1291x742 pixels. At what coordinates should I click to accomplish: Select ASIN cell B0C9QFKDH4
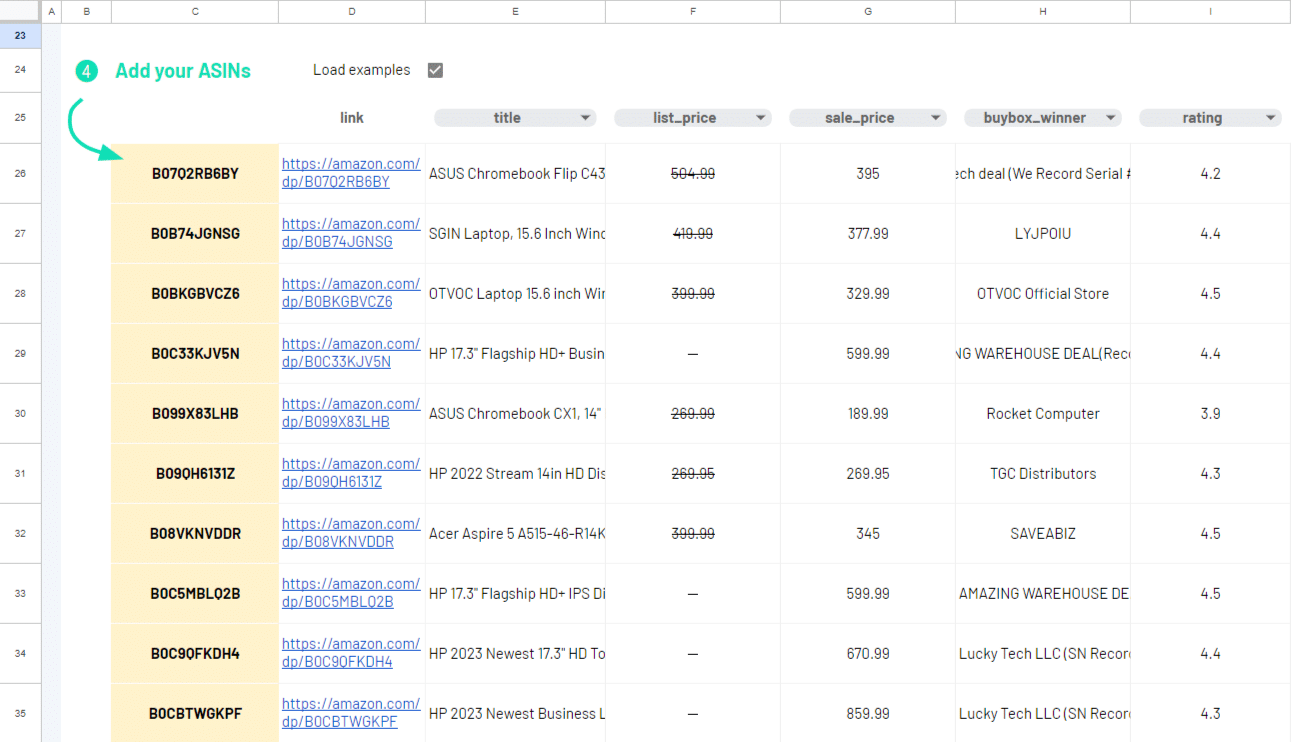pyautogui.click(x=195, y=654)
